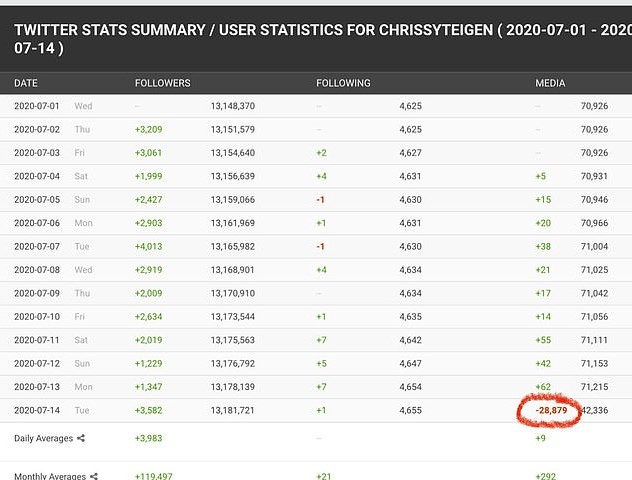The width and height of the screenshot is (632, 480).
Task: Select the 13,181,721 followers total
Action: point(232,410)
